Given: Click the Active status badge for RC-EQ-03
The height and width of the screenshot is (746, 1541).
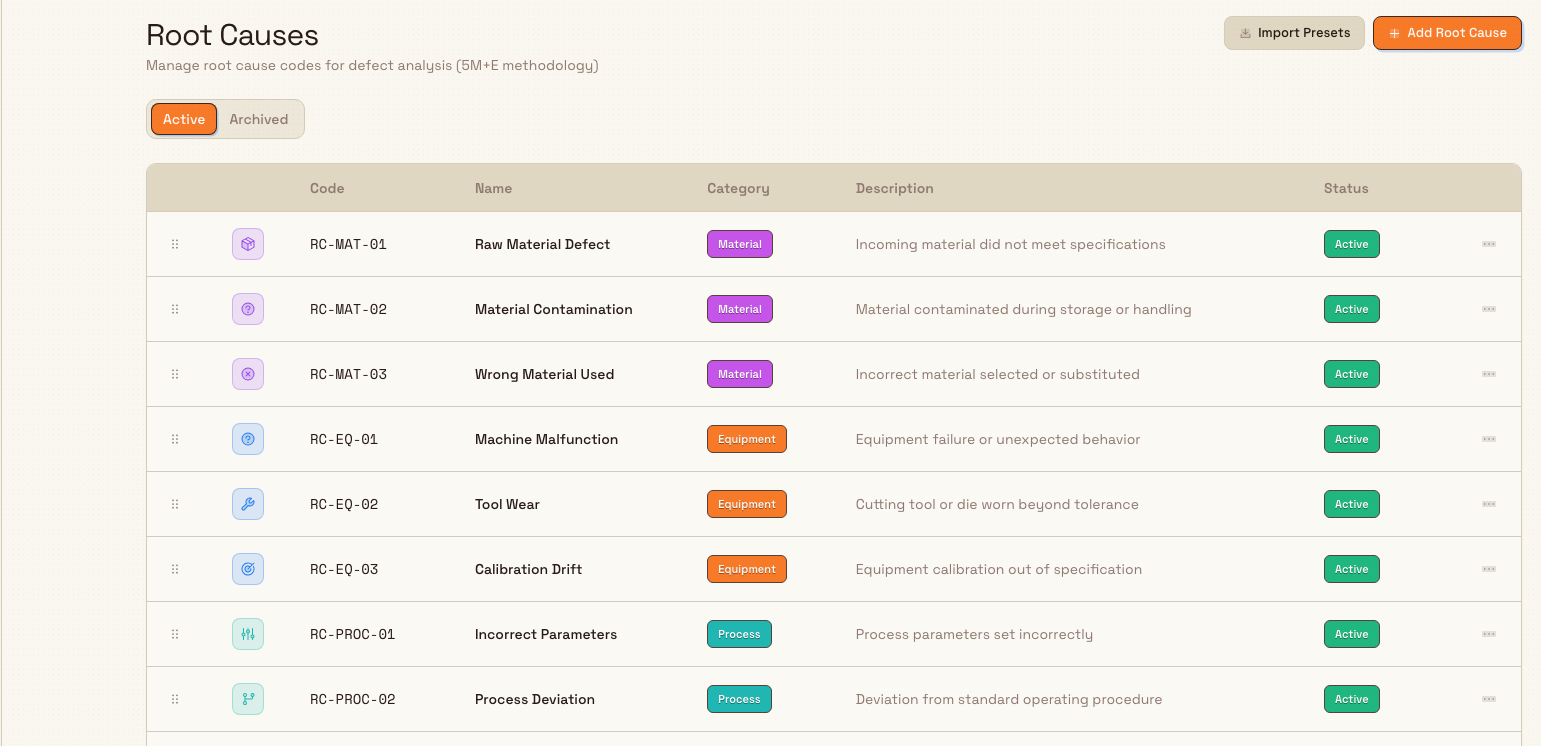Looking at the screenshot, I should tap(1352, 569).
